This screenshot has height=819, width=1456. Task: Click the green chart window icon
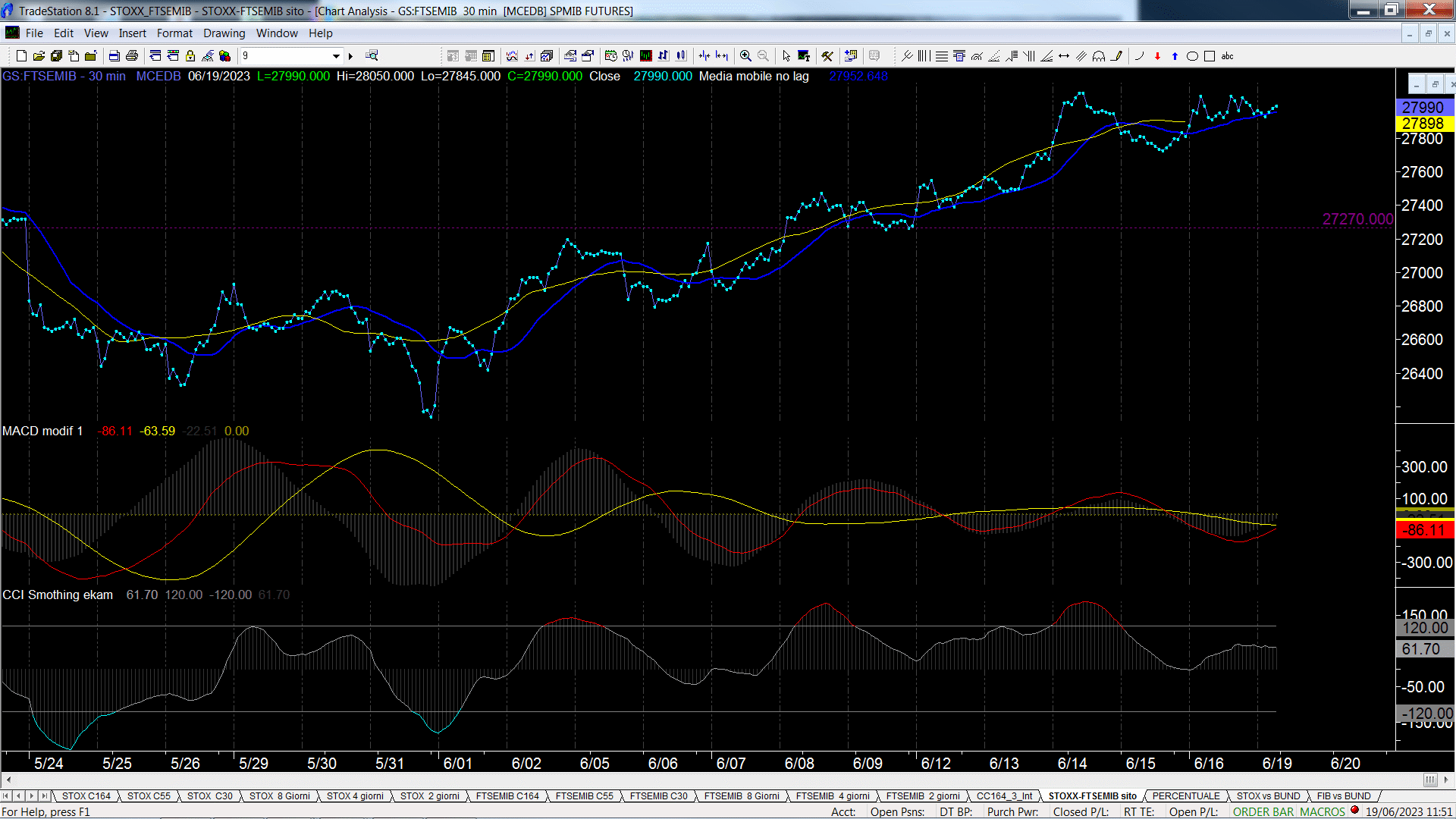click(x=645, y=55)
